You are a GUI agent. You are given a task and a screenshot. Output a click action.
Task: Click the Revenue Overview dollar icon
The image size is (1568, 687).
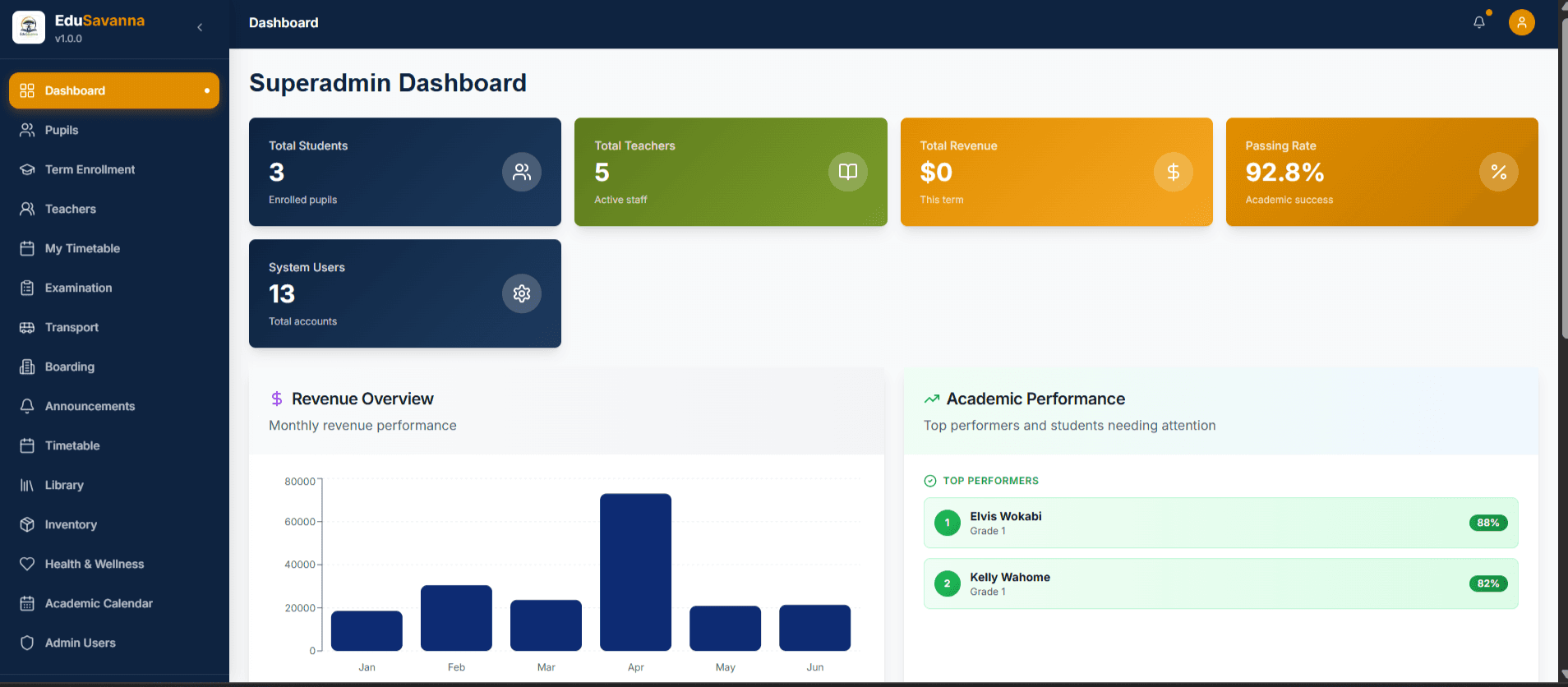coord(277,399)
